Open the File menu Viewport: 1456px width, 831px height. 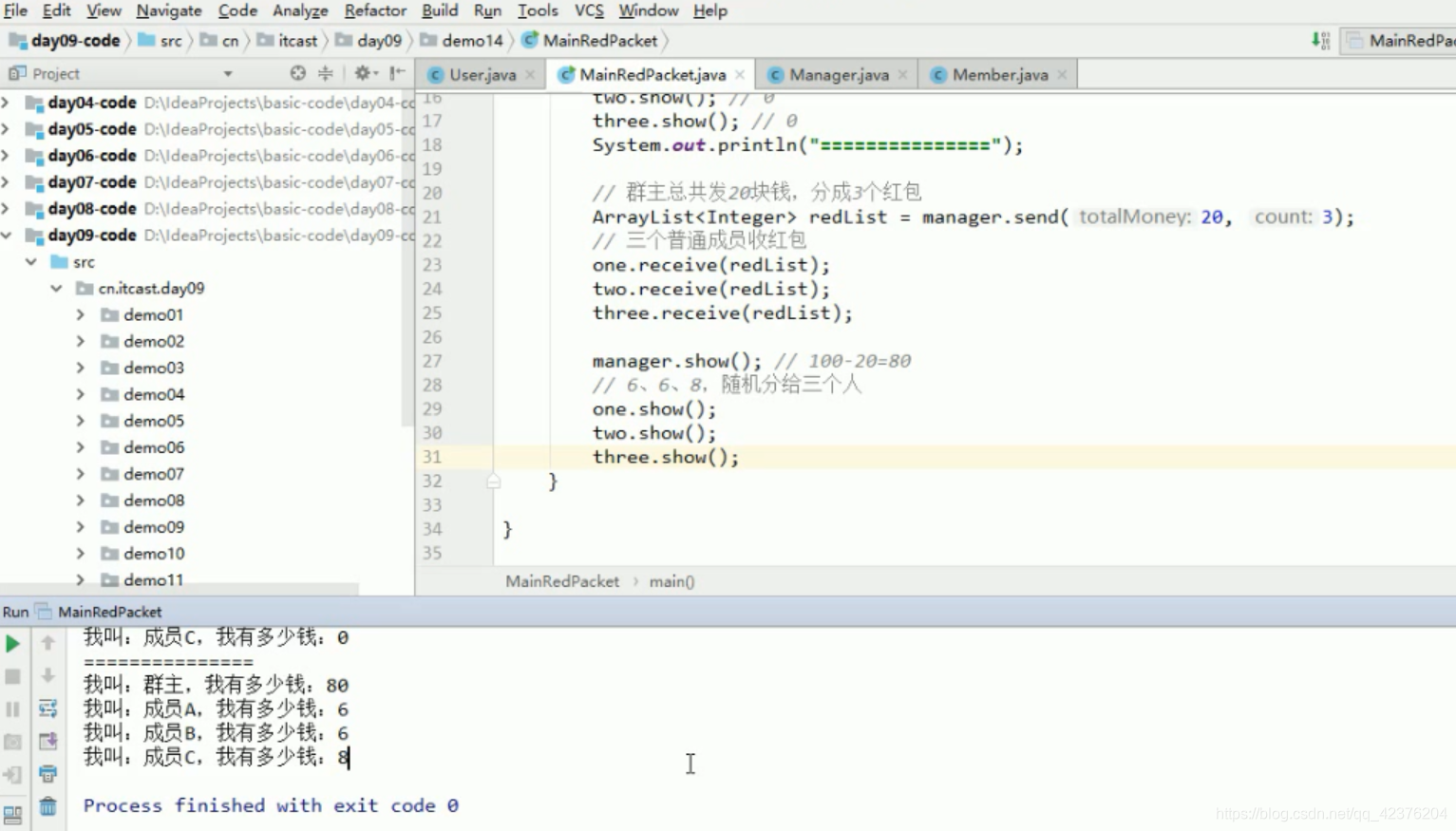point(15,10)
